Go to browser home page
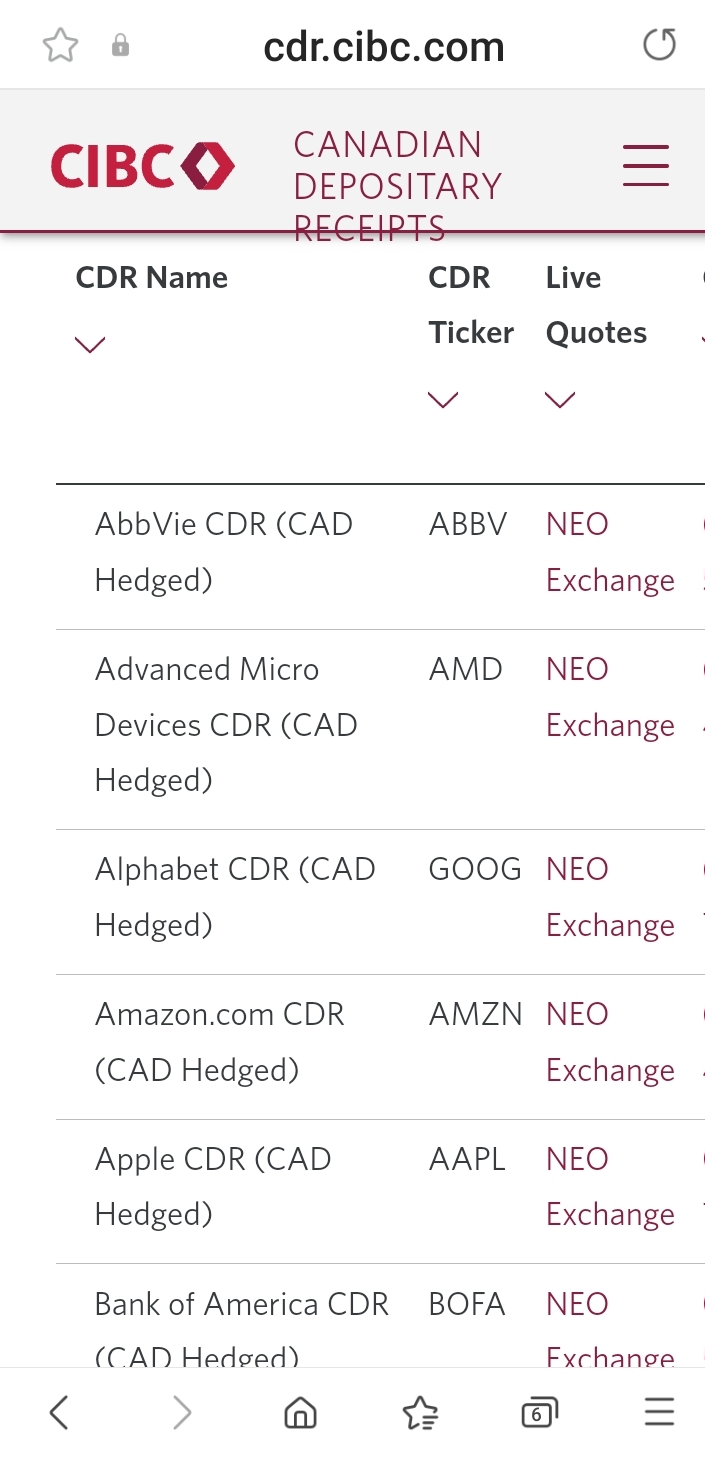Image resolution: width=705 pixels, height=1457 pixels. [x=300, y=1412]
